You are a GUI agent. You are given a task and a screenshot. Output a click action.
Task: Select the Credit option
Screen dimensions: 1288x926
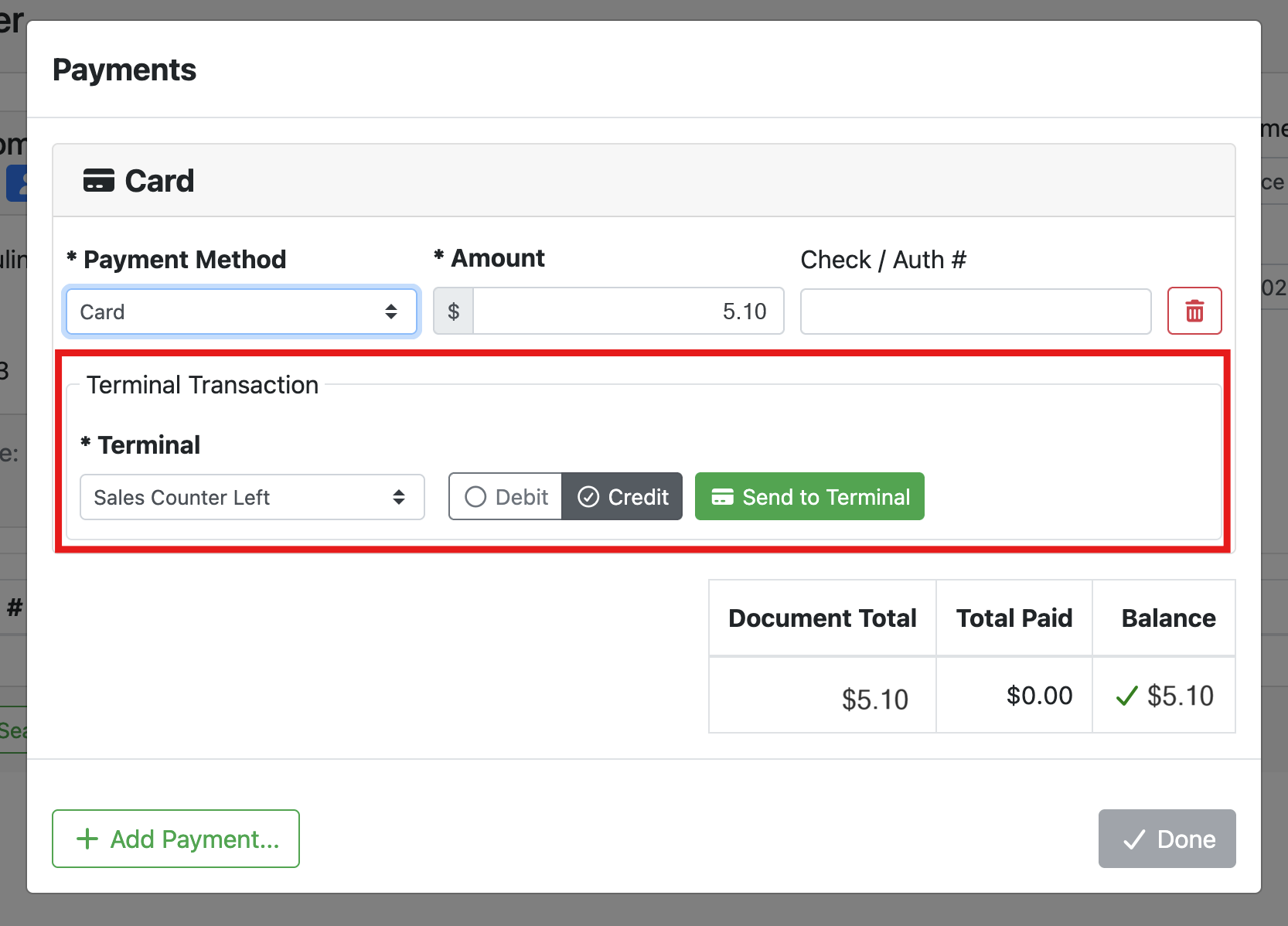(x=623, y=497)
